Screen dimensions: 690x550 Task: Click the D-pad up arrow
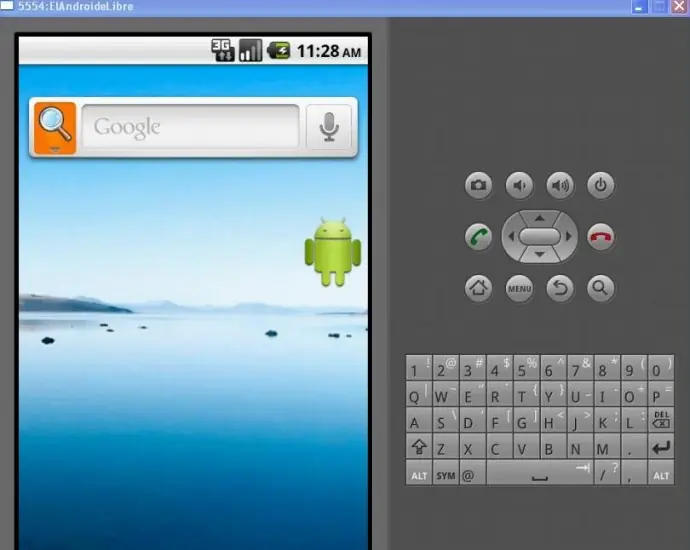tap(540, 218)
